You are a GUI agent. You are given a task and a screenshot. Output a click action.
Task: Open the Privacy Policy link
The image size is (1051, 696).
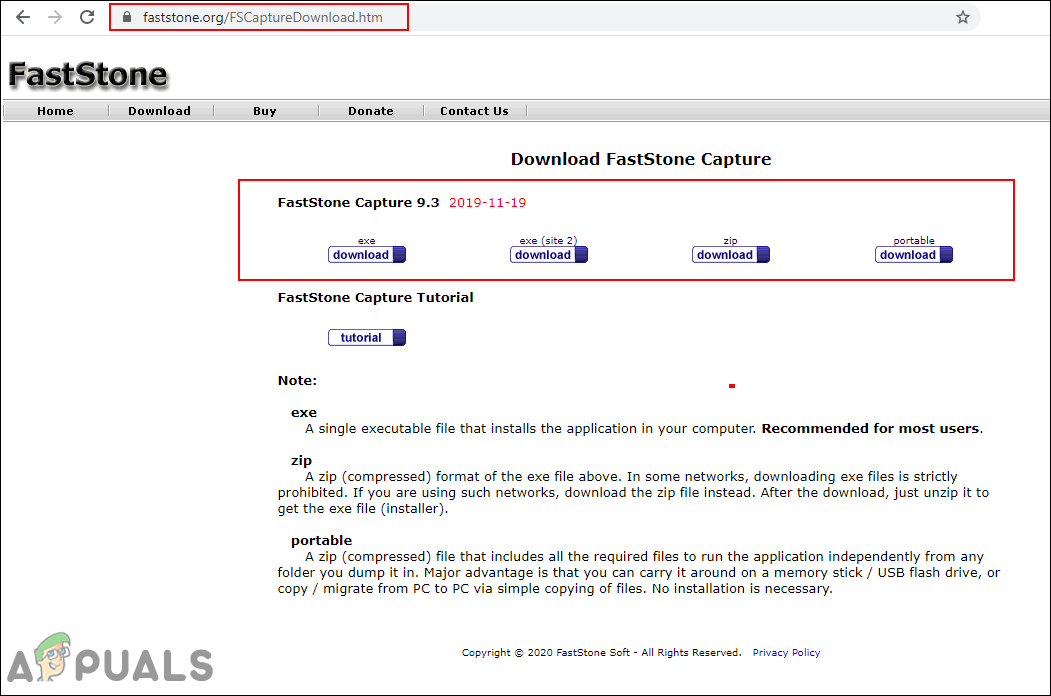(786, 652)
